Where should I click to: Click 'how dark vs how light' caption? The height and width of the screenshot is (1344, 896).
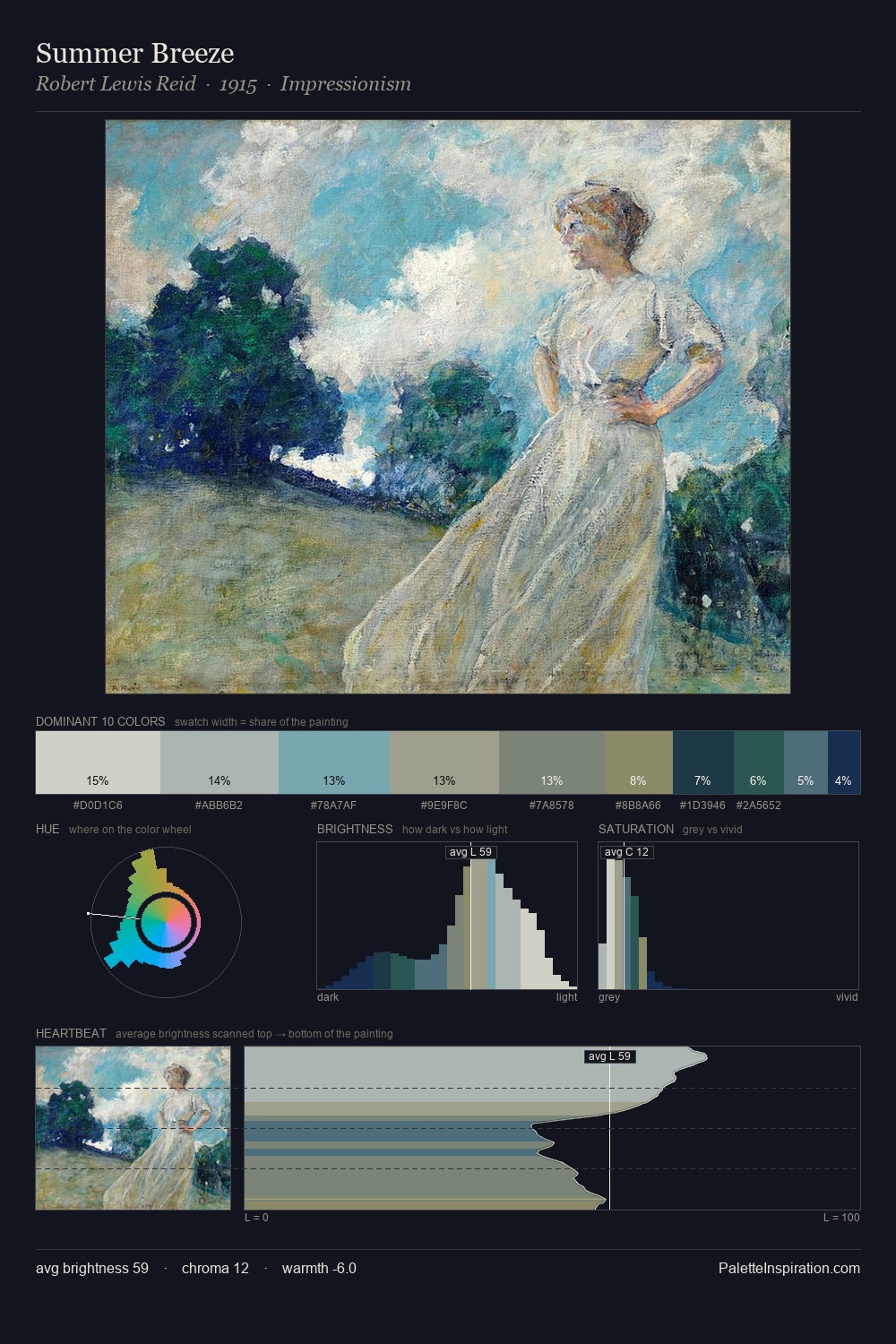[455, 829]
